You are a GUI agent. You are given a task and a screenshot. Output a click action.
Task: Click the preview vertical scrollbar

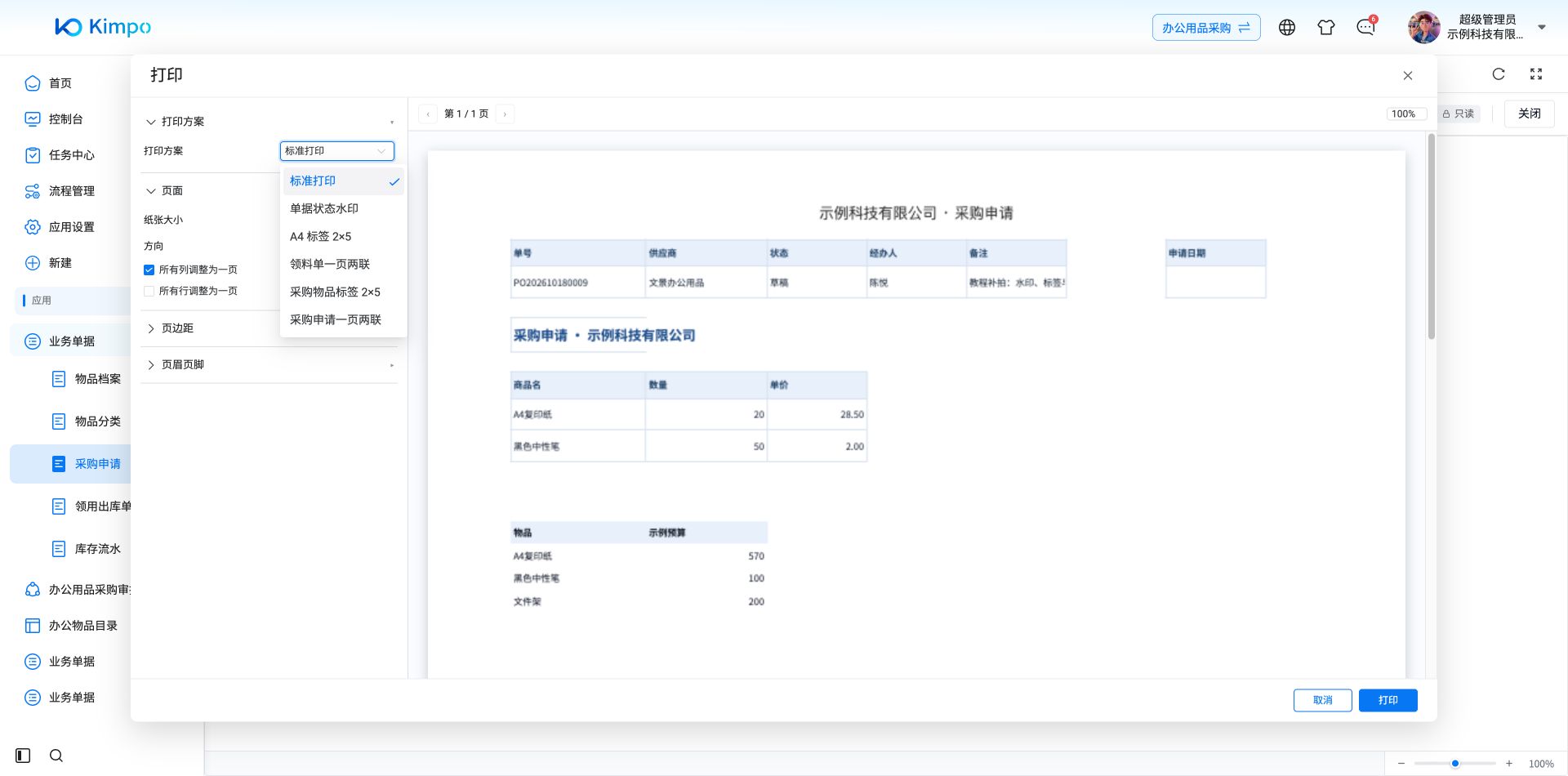pyautogui.click(x=1432, y=237)
